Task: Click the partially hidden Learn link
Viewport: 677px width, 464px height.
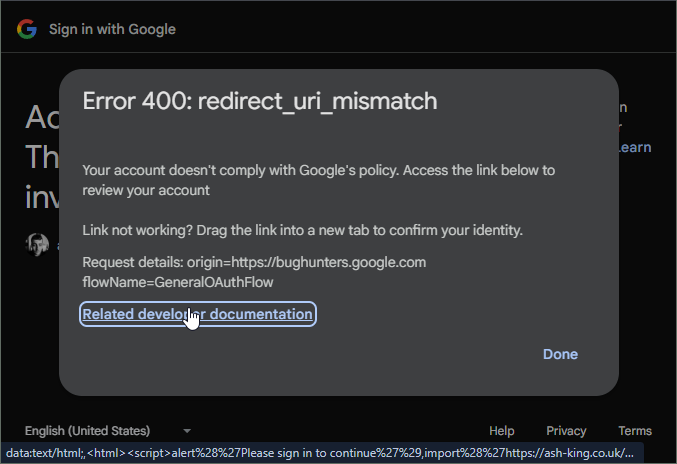Action: (x=635, y=147)
